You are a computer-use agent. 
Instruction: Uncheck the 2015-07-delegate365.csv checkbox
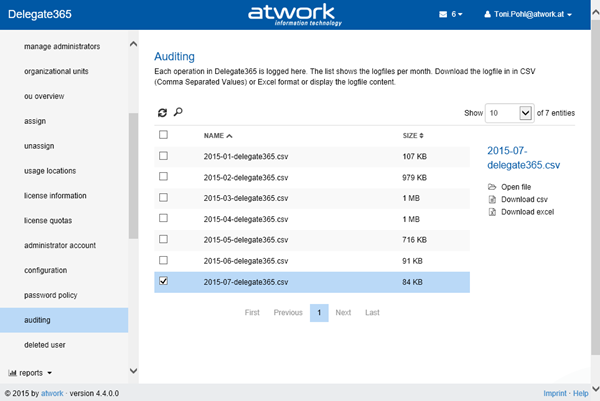pyautogui.click(x=163, y=281)
